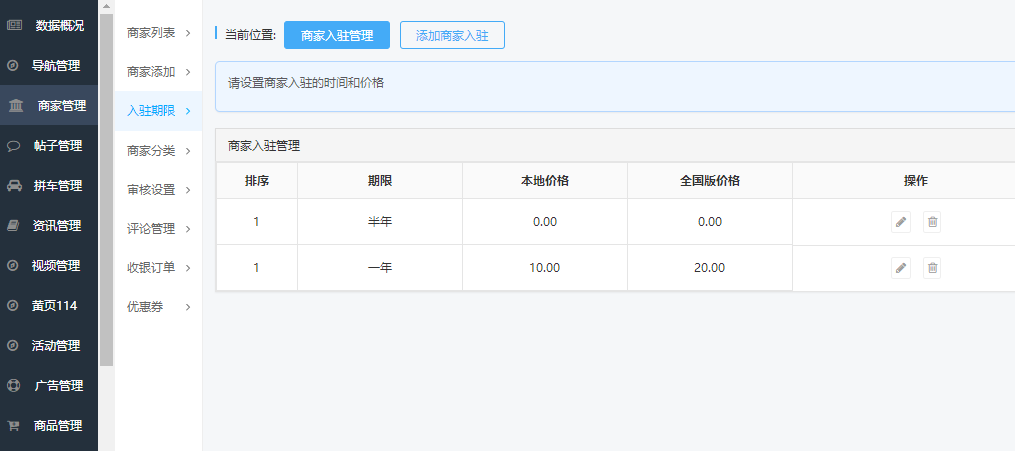The width and height of the screenshot is (1015, 451).
Task: Click the lifebuoy icon beside 广告管理
Action: point(14,386)
